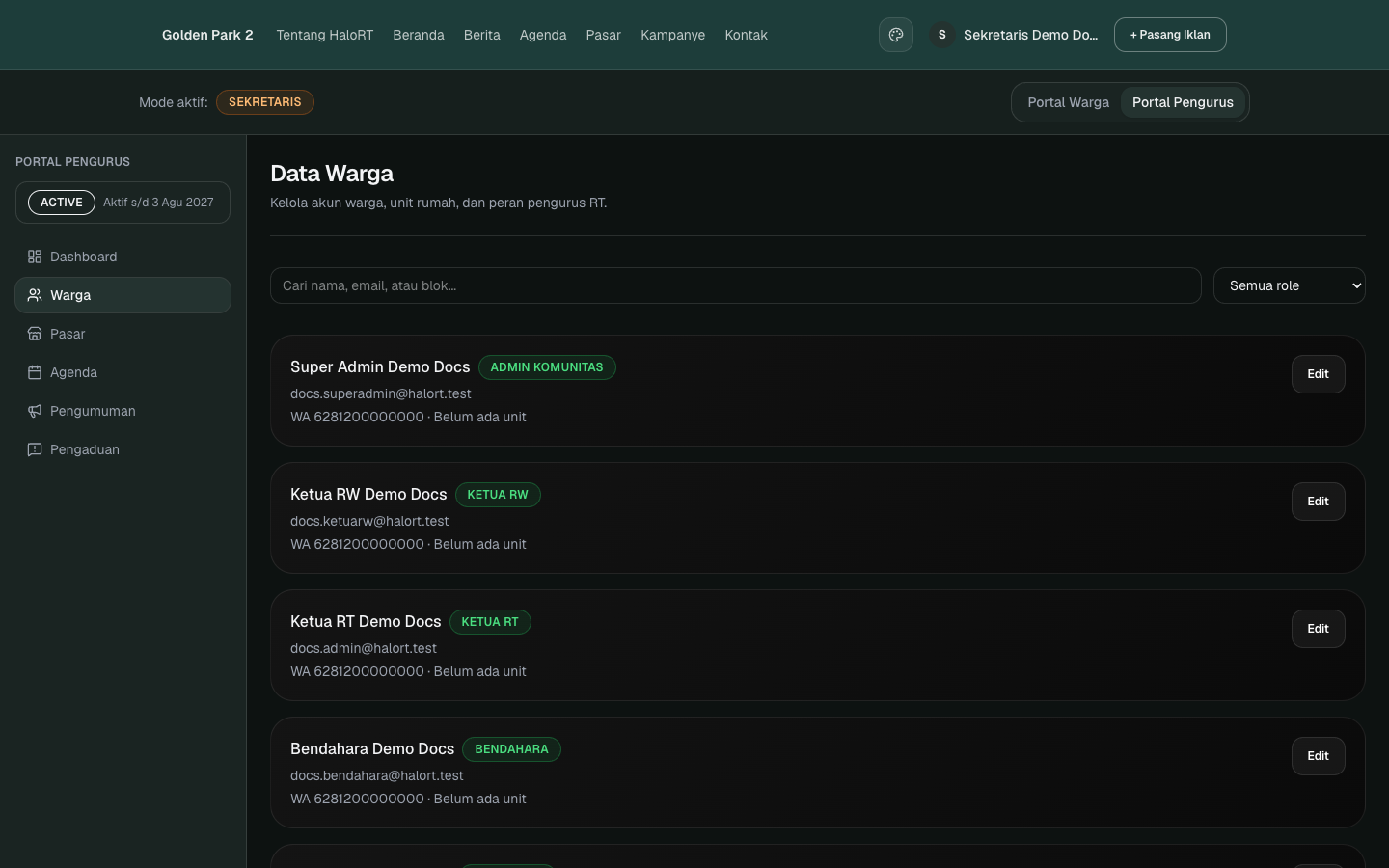
Task: Open Agenda in top navigation bar
Action: tap(543, 35)
